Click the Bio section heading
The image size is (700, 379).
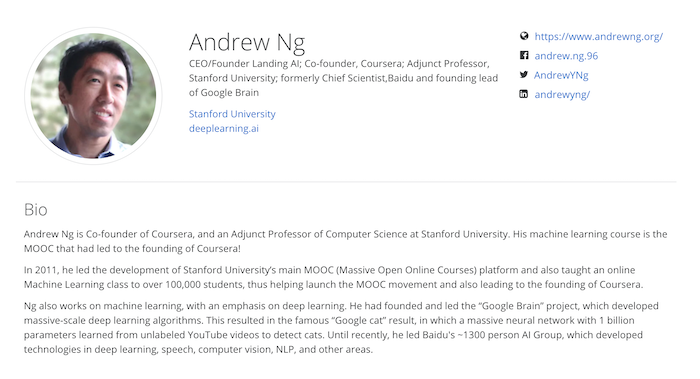click(x=36, y=209)
